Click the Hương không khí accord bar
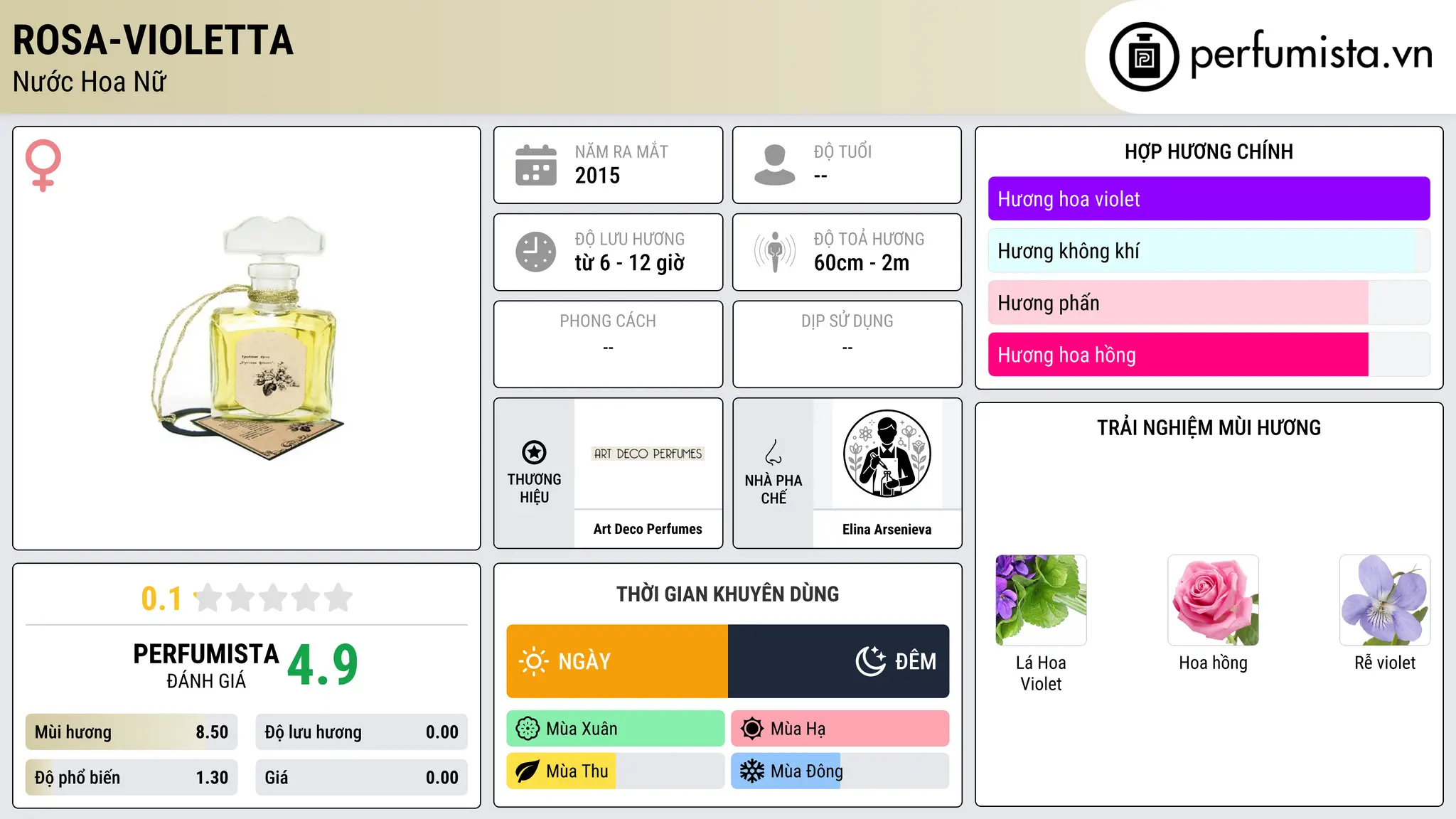 (1209, 251)
